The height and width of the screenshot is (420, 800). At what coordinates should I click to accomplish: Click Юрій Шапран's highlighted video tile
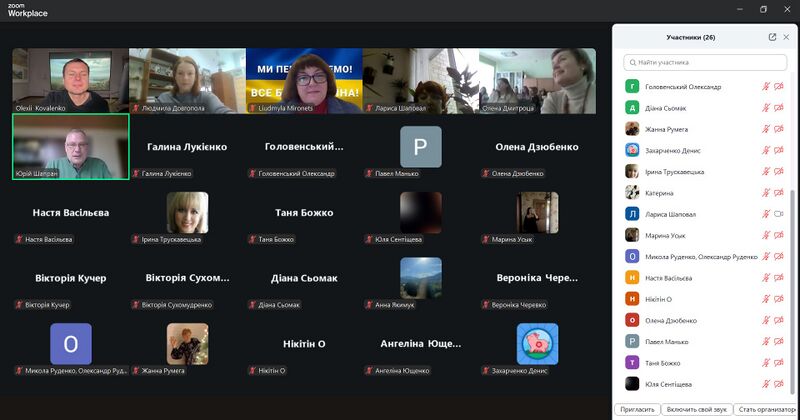(x=70, y=146)
